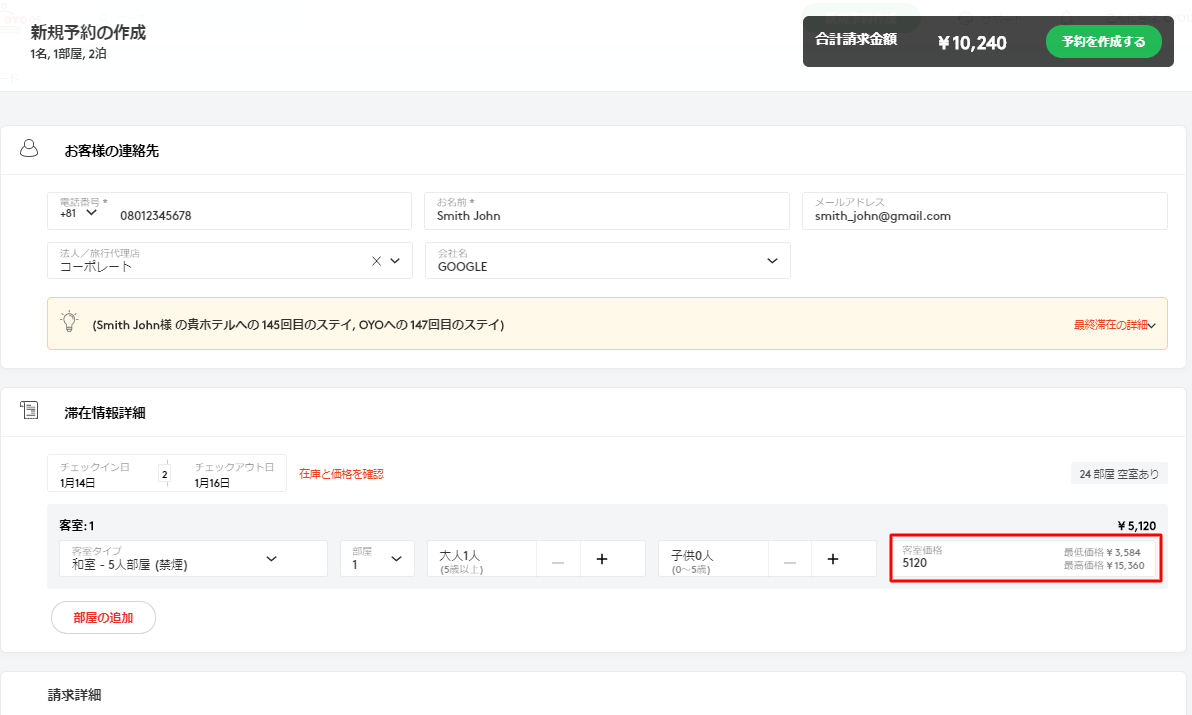Screen dimensions: 1192x715
Task: Click the total amount ¥10,240
Action: pos(972,43)
